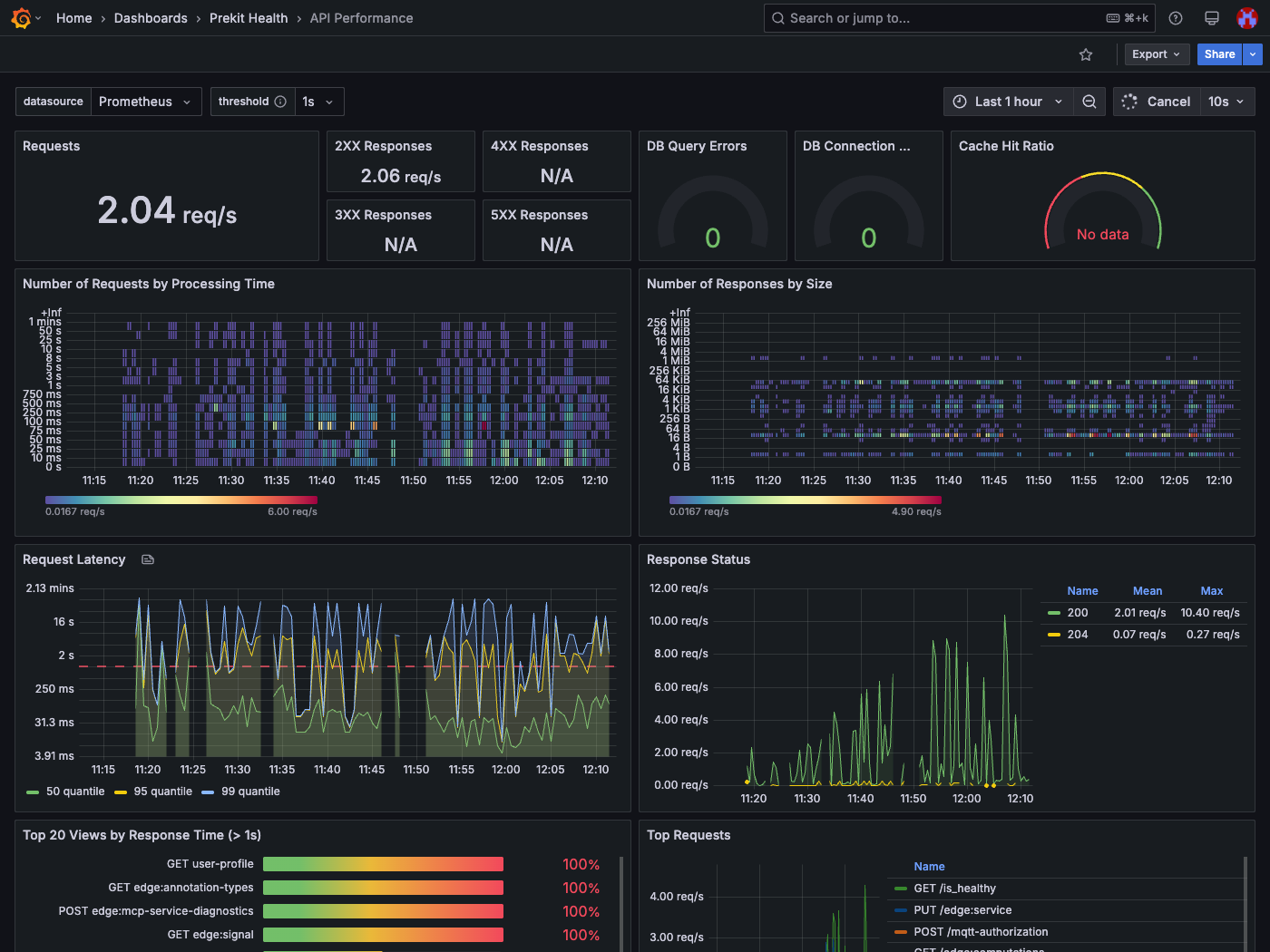Expand the Share options arrow
Viewport: 1270px width, 952px height.
pyautogui.click(x=1253, y=54)
